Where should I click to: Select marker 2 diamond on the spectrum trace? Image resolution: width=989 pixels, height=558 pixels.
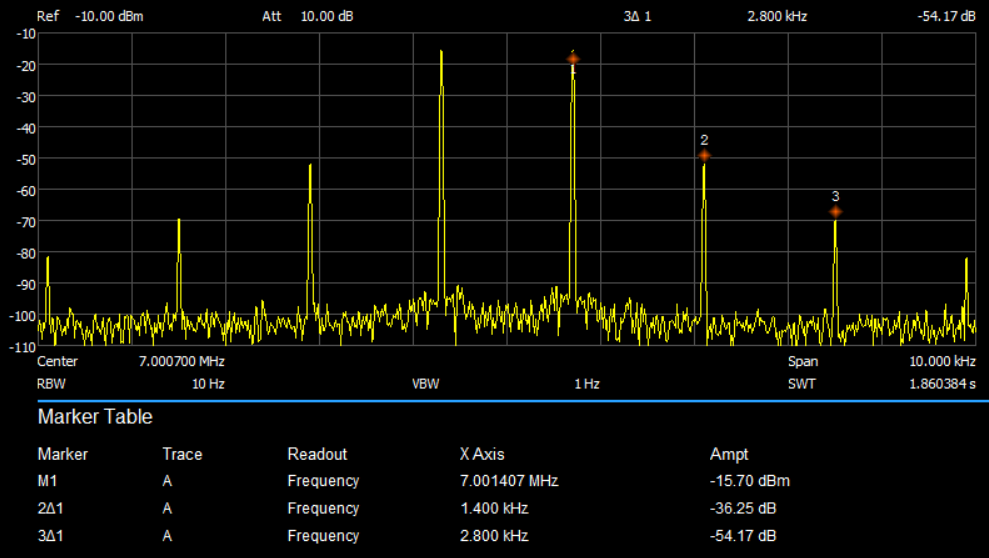[704, 155]
